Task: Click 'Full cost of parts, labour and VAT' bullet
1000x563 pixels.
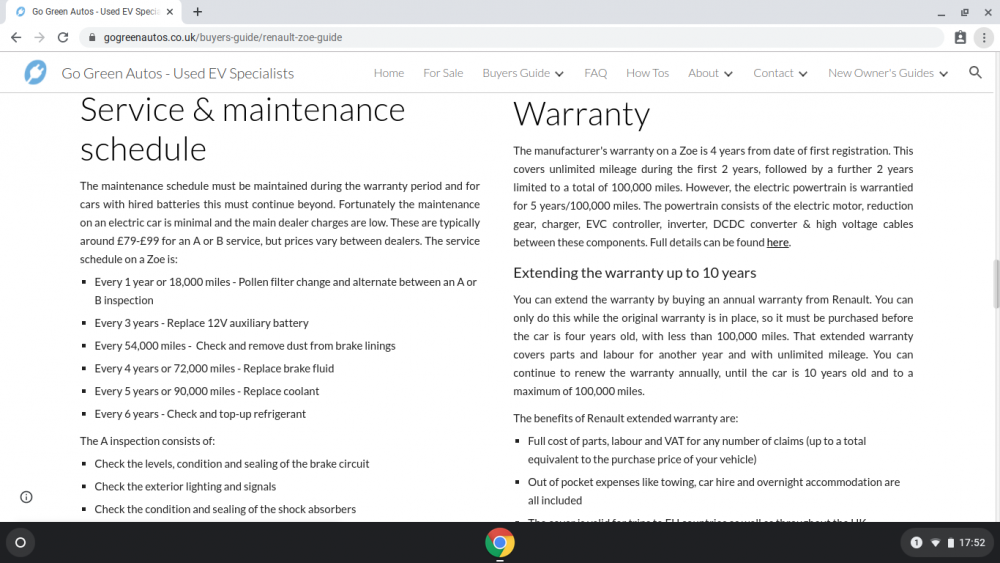Action: click(x=697, y=450)
